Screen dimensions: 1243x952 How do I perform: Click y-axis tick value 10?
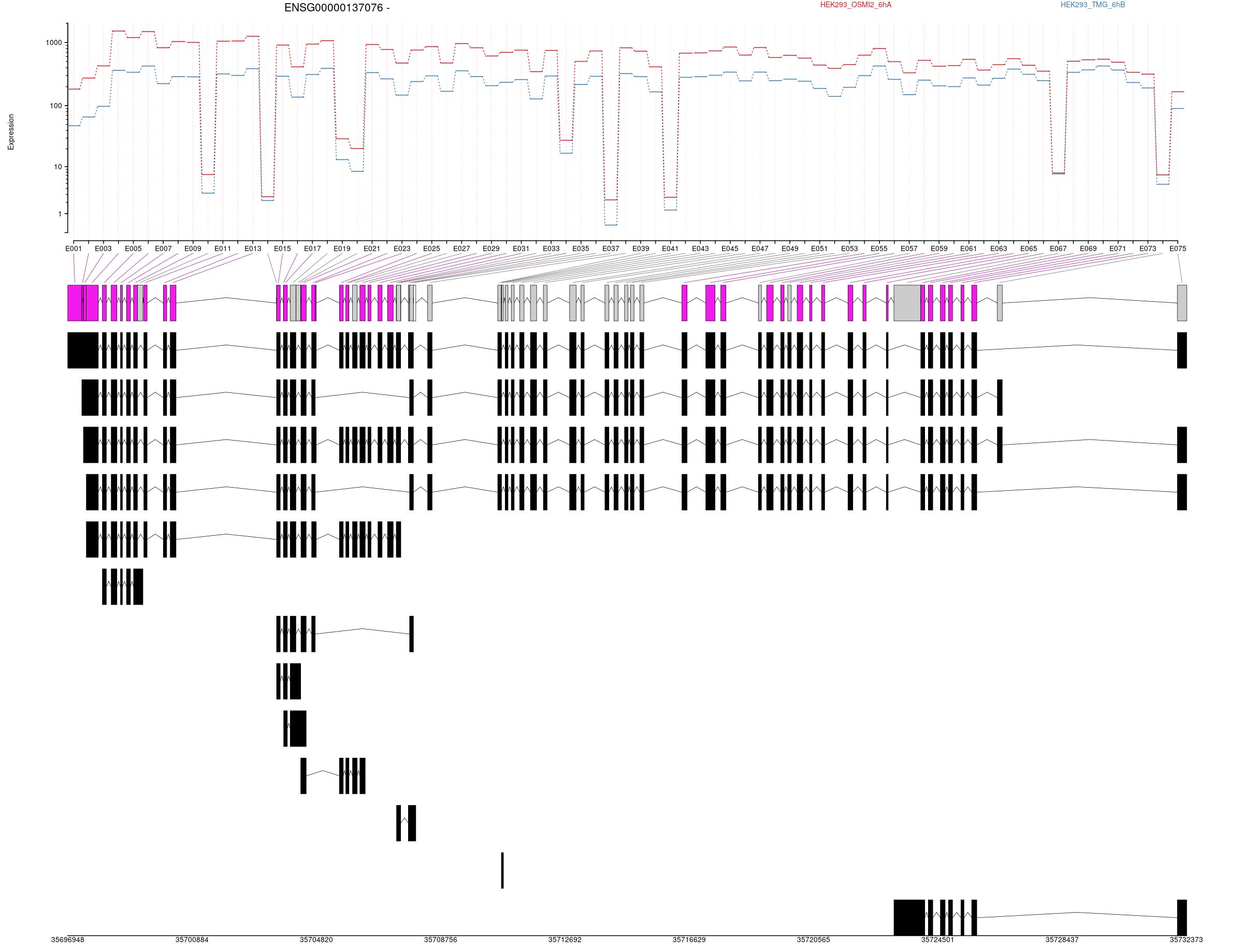[58, 167]
